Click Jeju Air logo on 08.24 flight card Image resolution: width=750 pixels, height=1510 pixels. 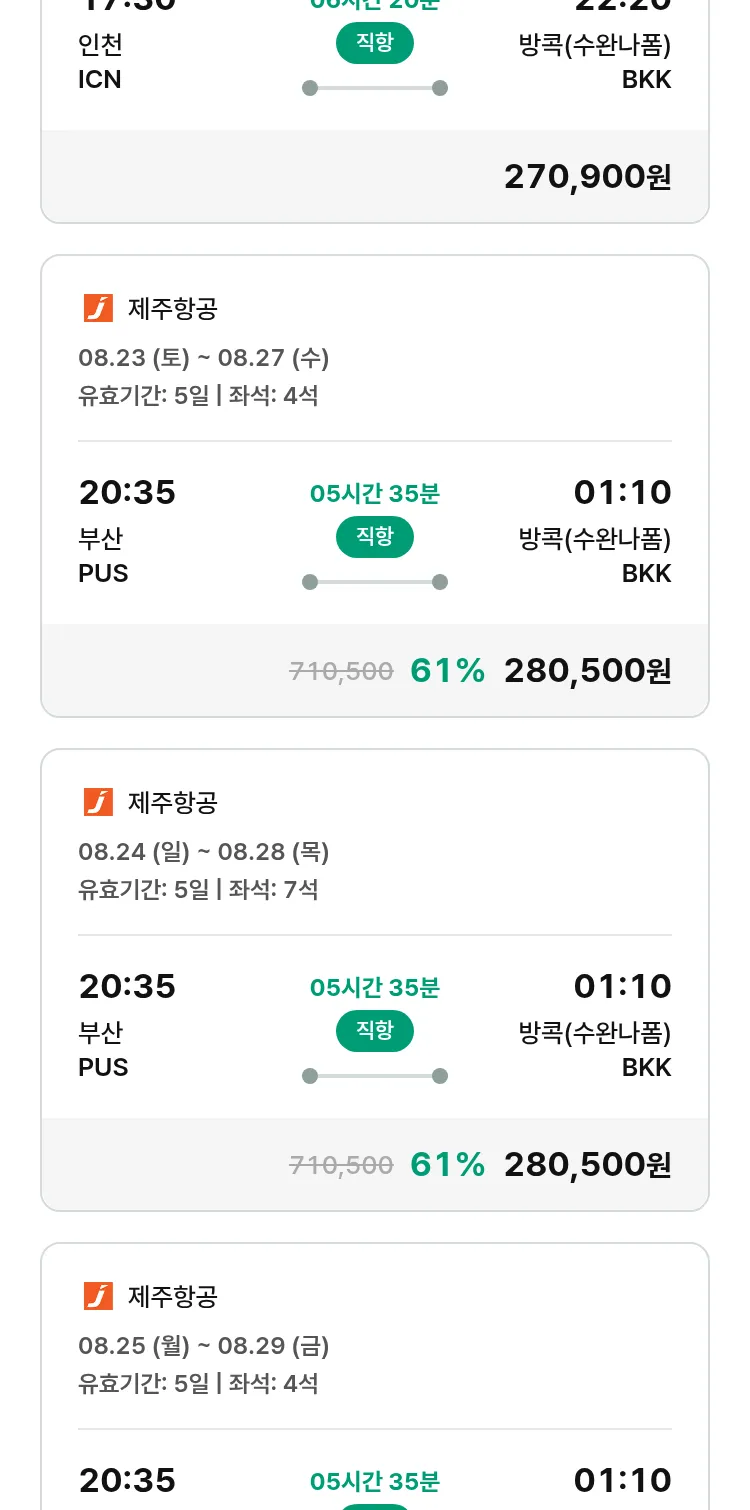pos(98,802)
